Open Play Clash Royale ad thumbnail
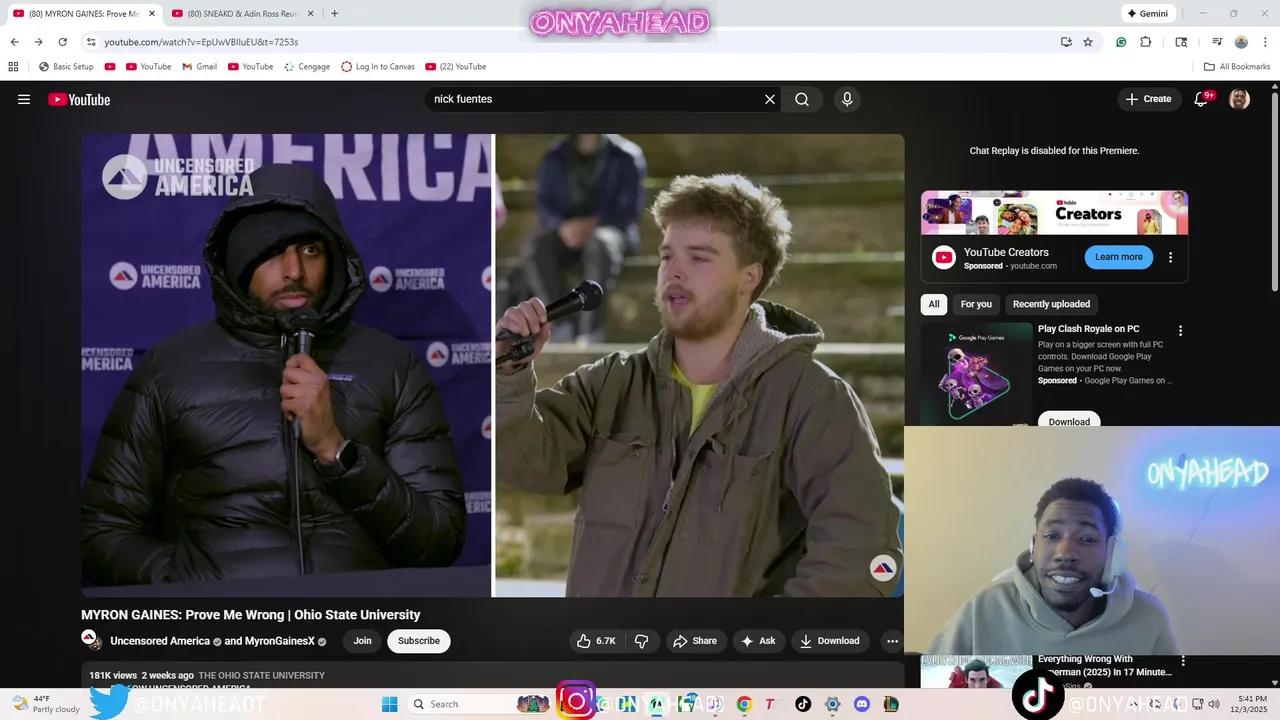1280x720 pixels. click(977, 374)
